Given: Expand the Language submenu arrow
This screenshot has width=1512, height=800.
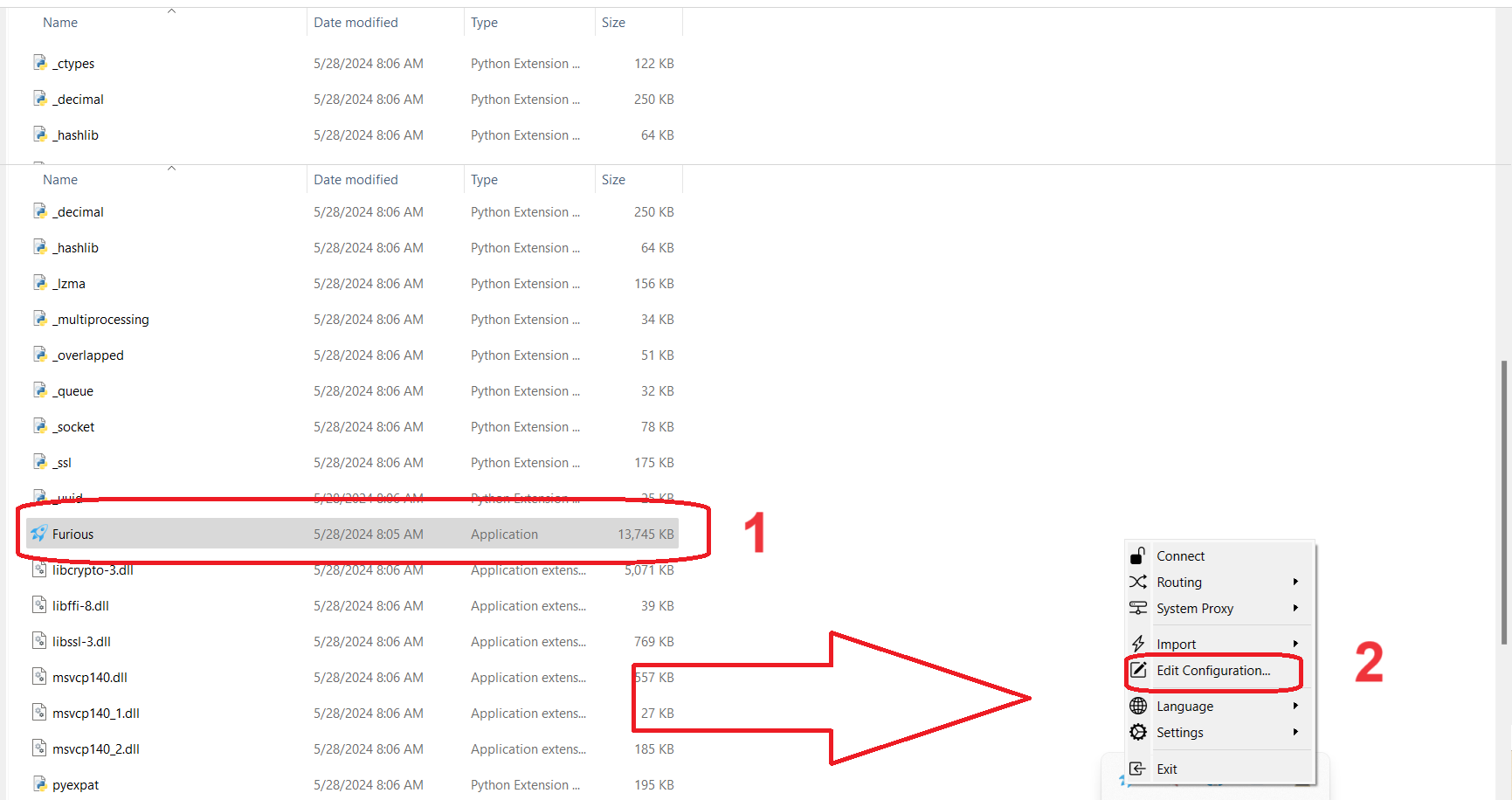Looking at the screenshot, I should click(x=1295, y=707).
